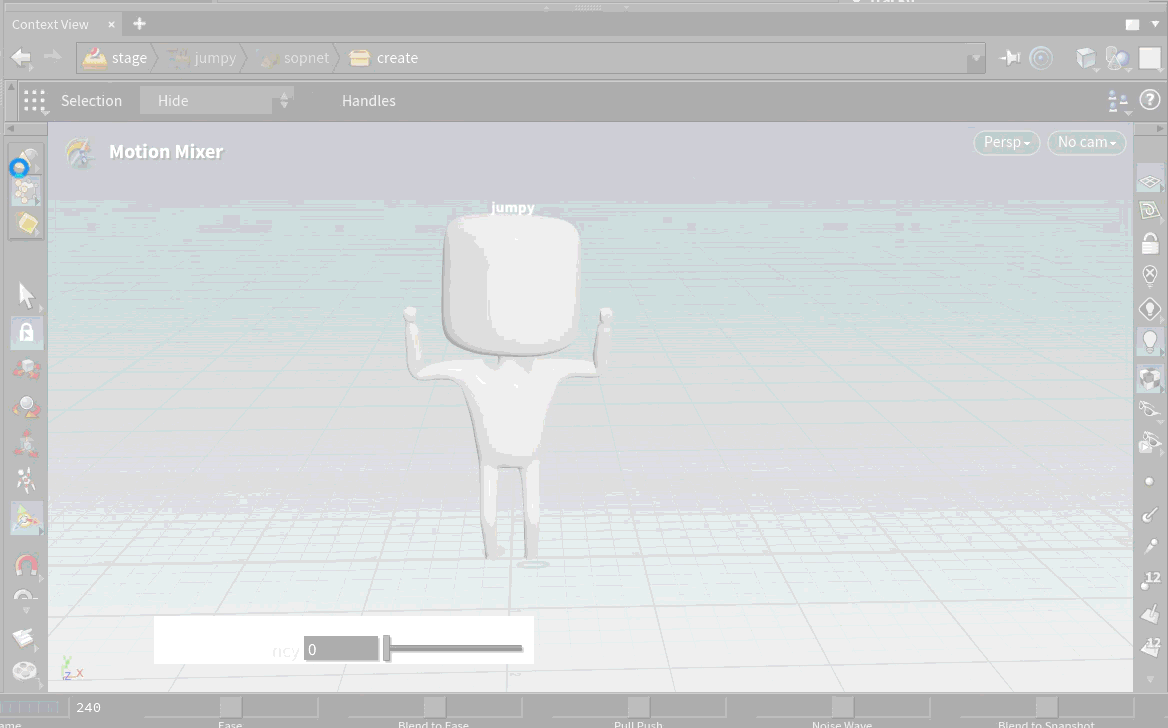Select the Motion Mixer title text
This screenshot has width=1168, height=728.
166,152
